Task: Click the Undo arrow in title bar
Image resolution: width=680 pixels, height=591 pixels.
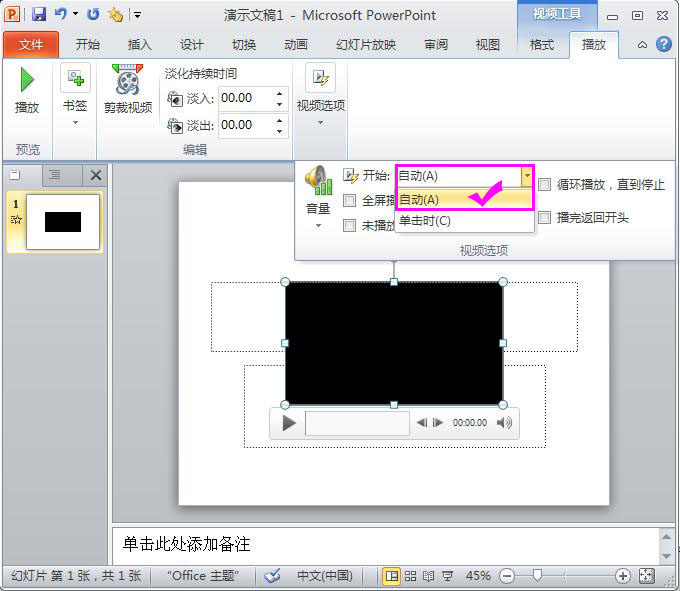Action: coord(61,15)
